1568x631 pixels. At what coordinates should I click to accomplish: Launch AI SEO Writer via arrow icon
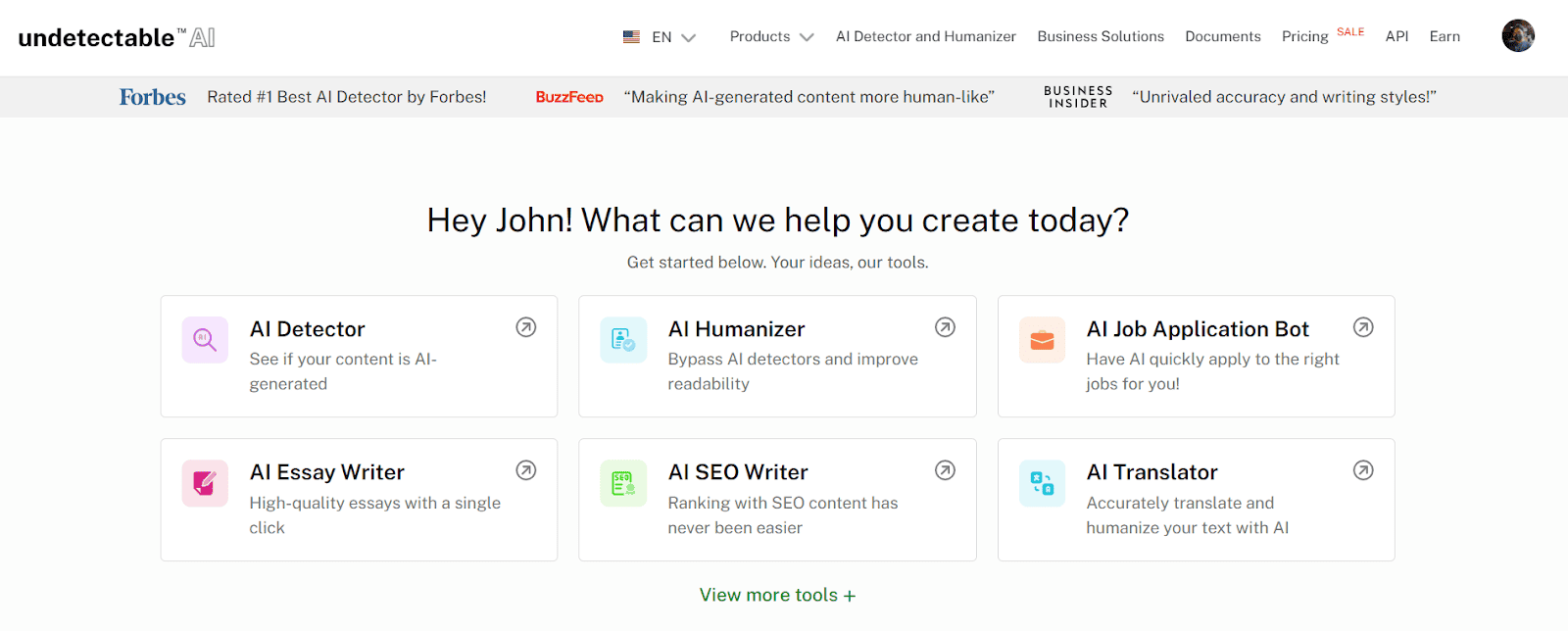coord(945,470)
